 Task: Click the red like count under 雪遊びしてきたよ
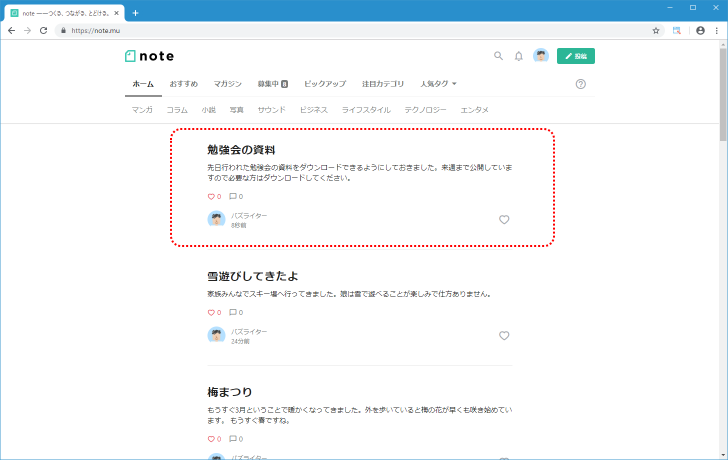click(x=214, y=312)
